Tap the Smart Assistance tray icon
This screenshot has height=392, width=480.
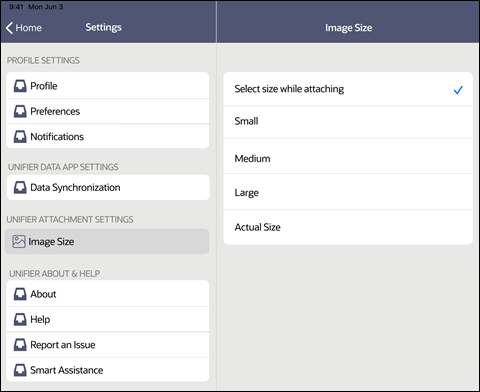tap(20, 370)
